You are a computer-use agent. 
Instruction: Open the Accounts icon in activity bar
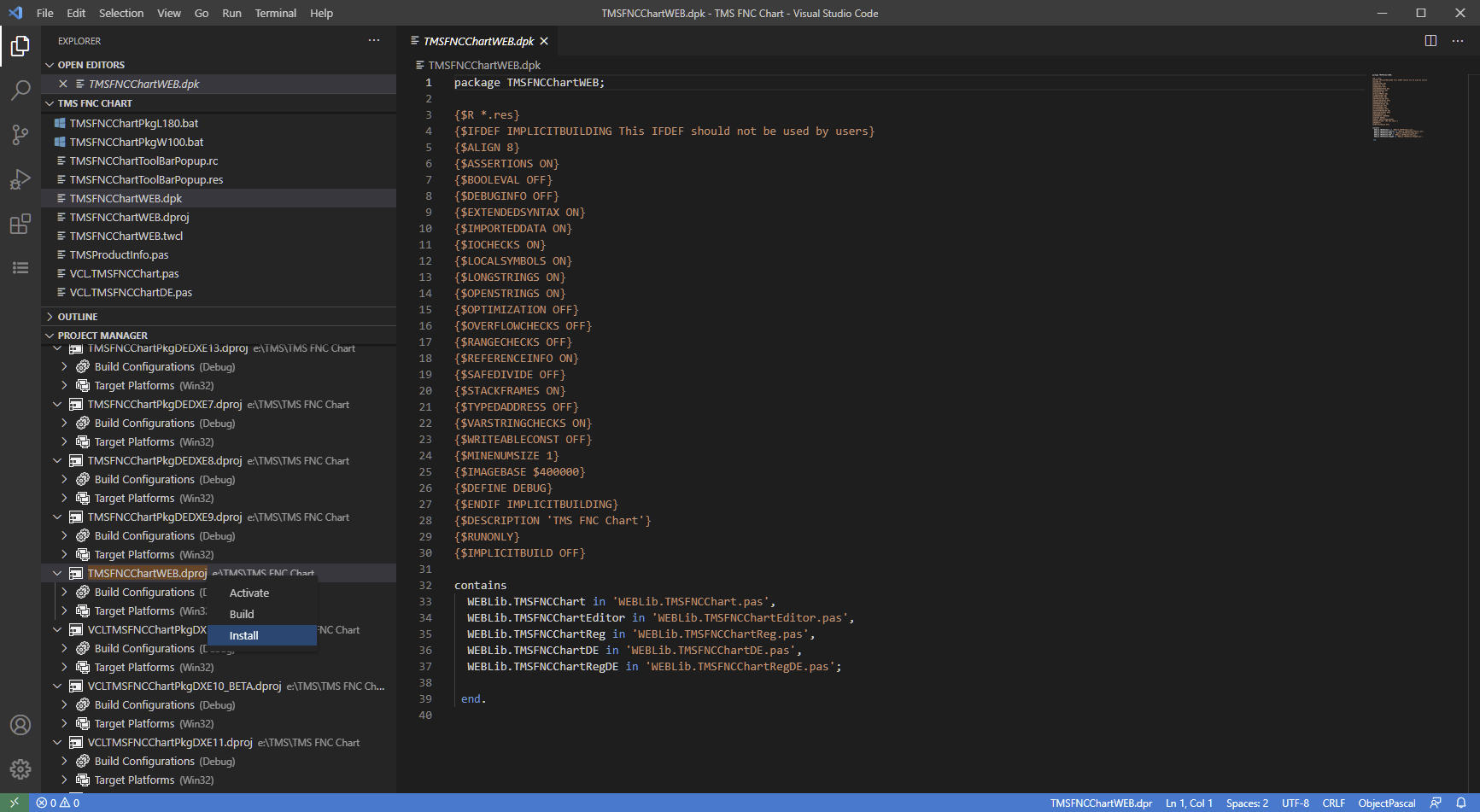[x=20, y=725]
